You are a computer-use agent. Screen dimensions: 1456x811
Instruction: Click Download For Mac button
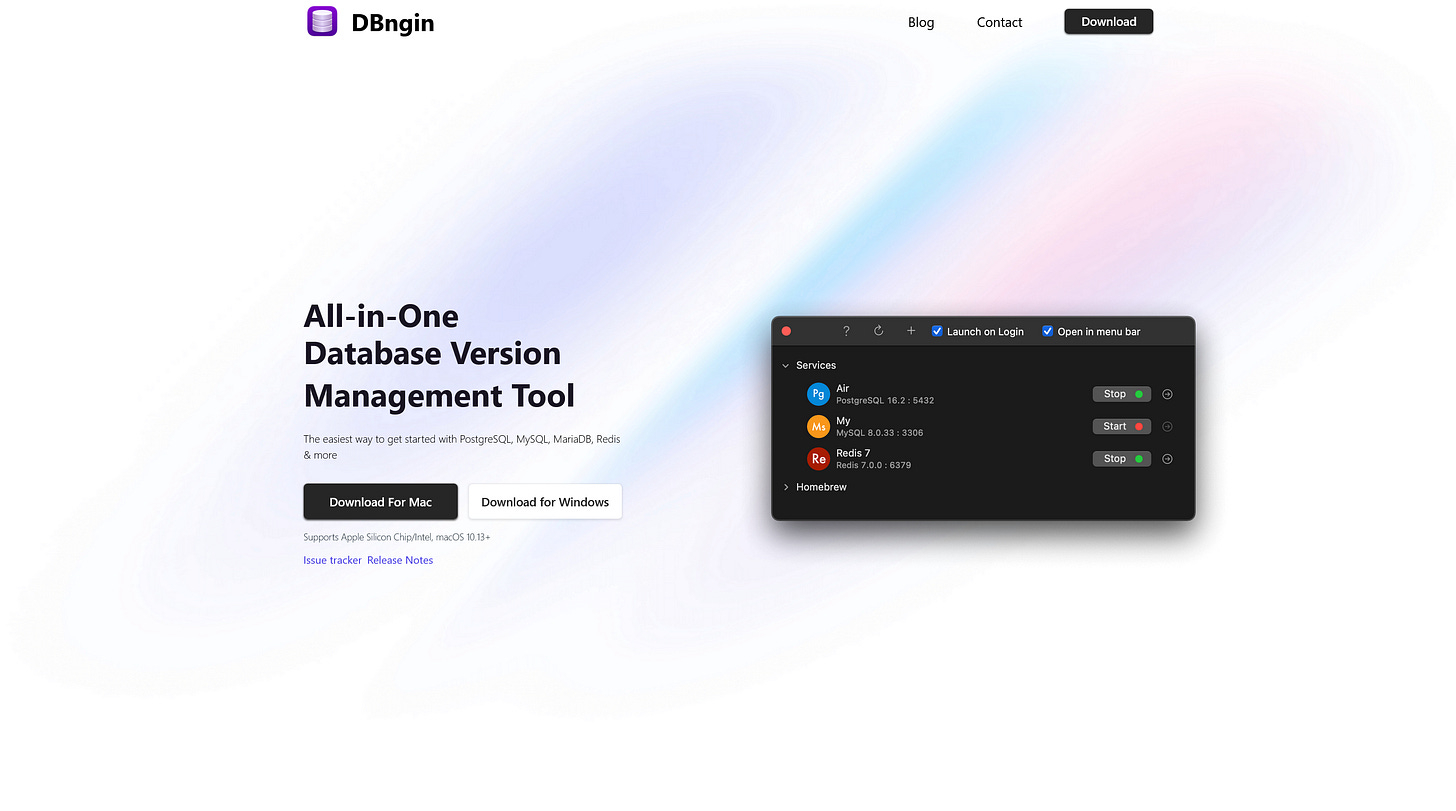click(381, 502)
